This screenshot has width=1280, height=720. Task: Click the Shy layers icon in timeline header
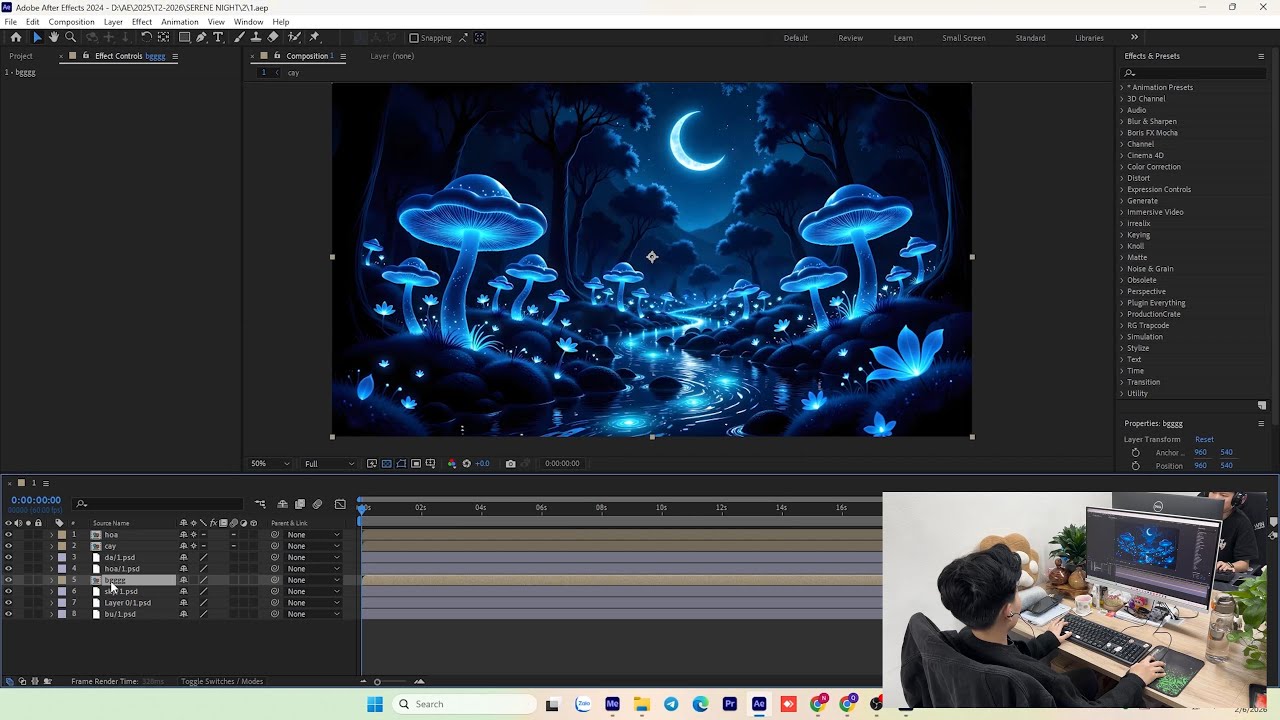tap(283, 504)
